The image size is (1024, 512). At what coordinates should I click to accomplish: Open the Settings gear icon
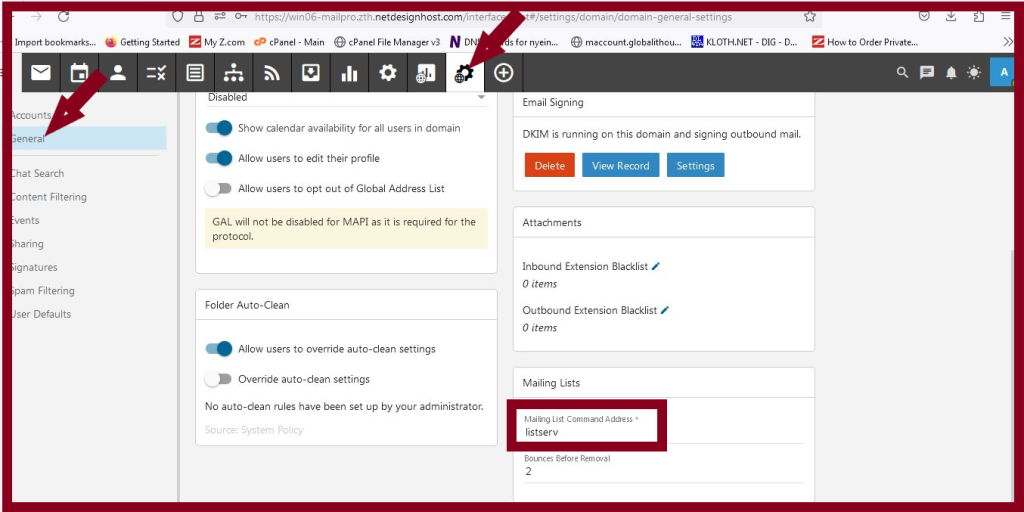pos(388,73)
